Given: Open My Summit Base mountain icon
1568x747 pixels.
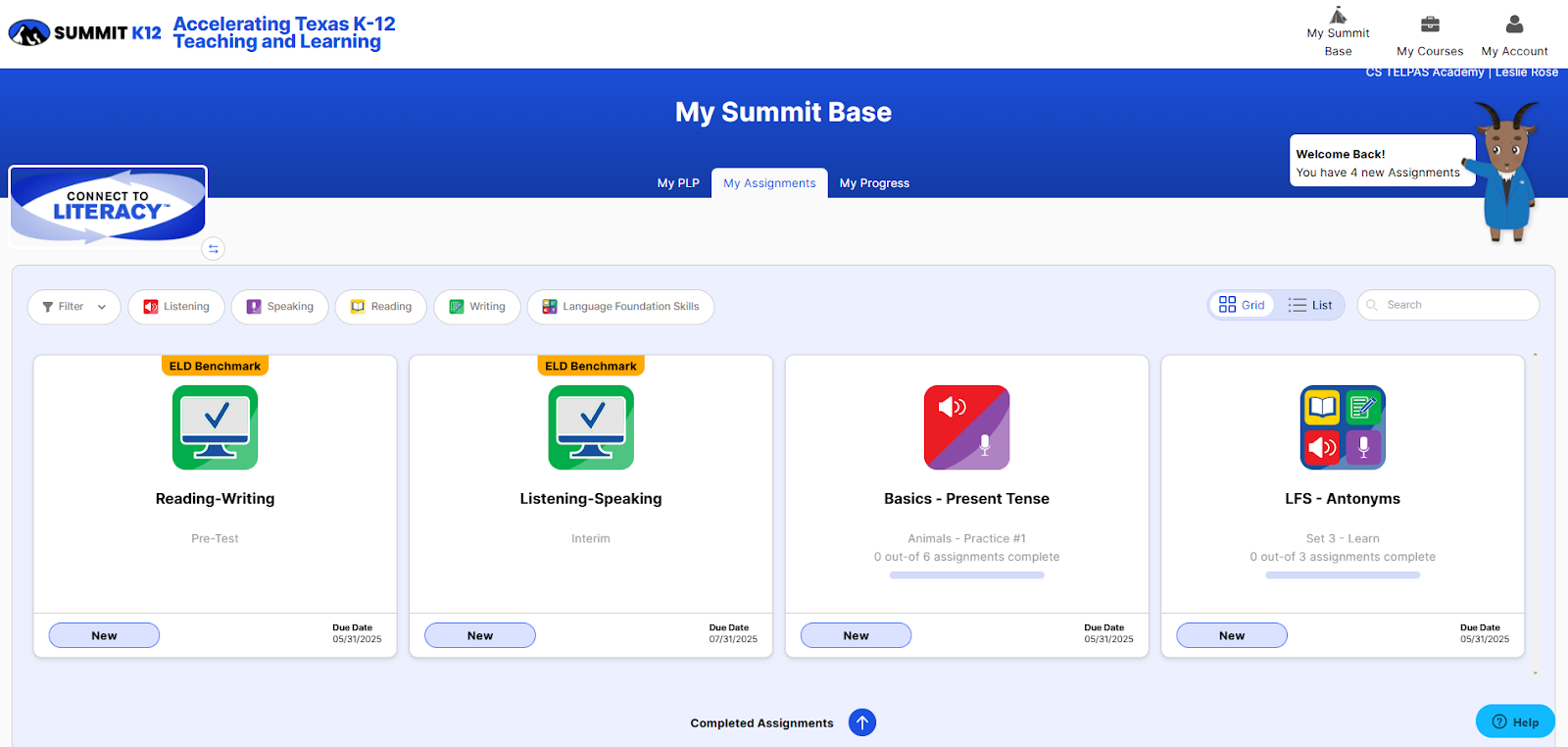Looking at the screenshot, I should click(1338, 16).
